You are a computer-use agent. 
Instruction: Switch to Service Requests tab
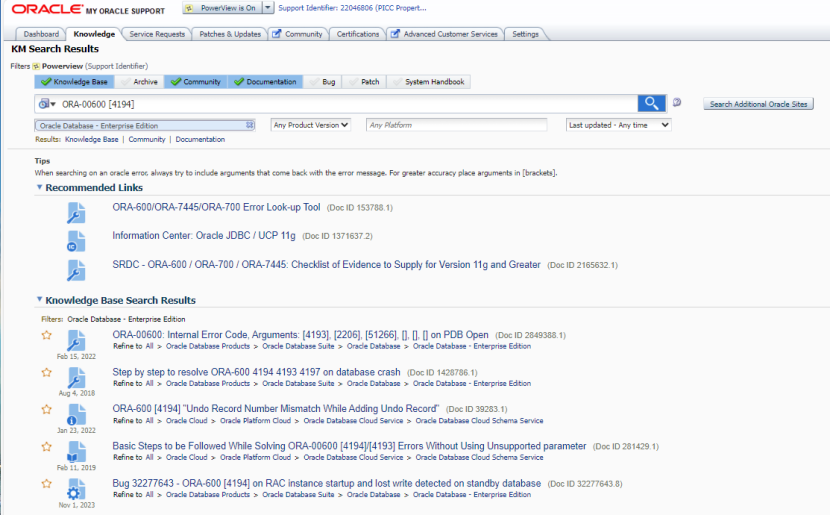(157, 34)
